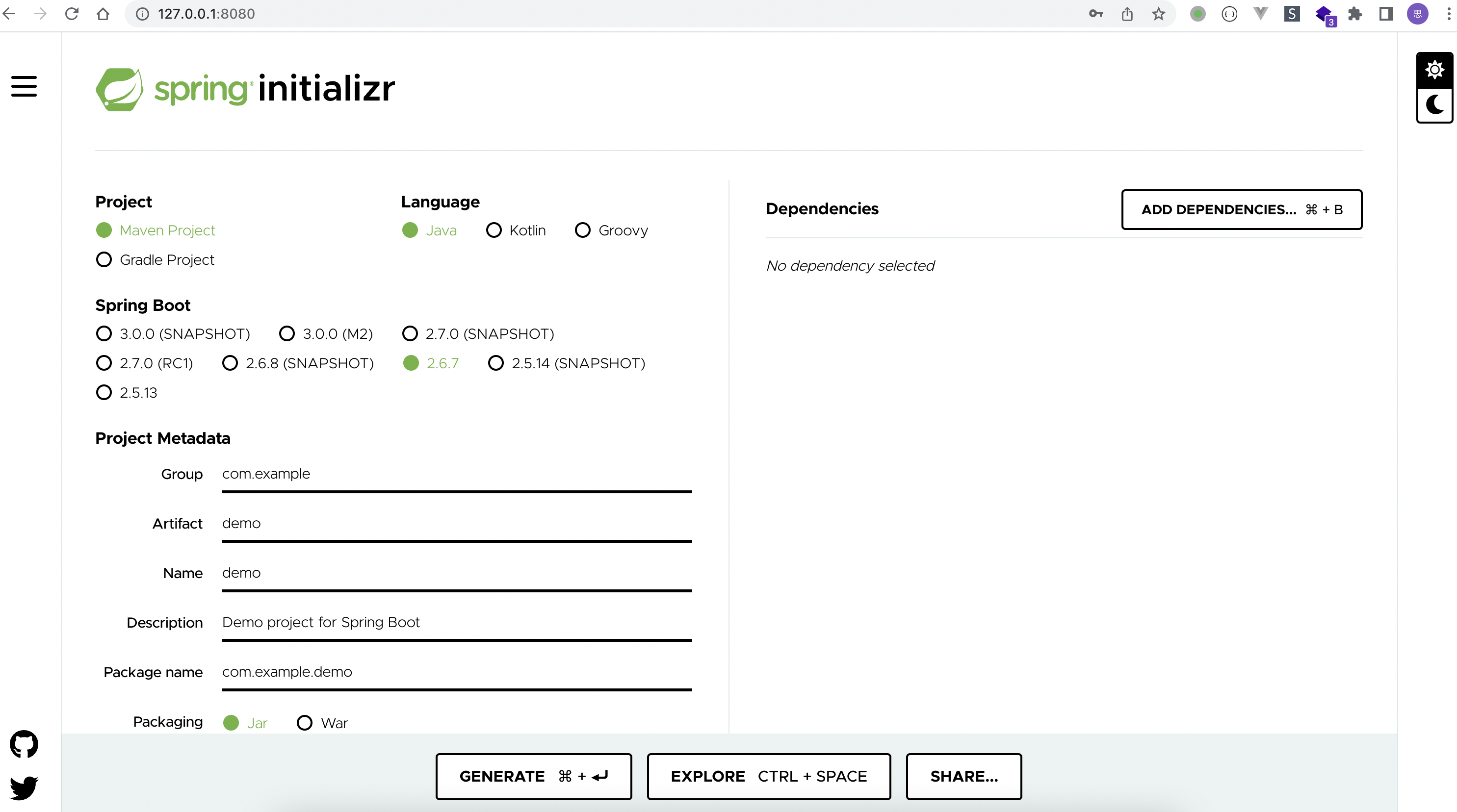The width and height of the screenshot is (1457, 812).
Task: Open the Twitter link icon
Action: tap(24, 787)
